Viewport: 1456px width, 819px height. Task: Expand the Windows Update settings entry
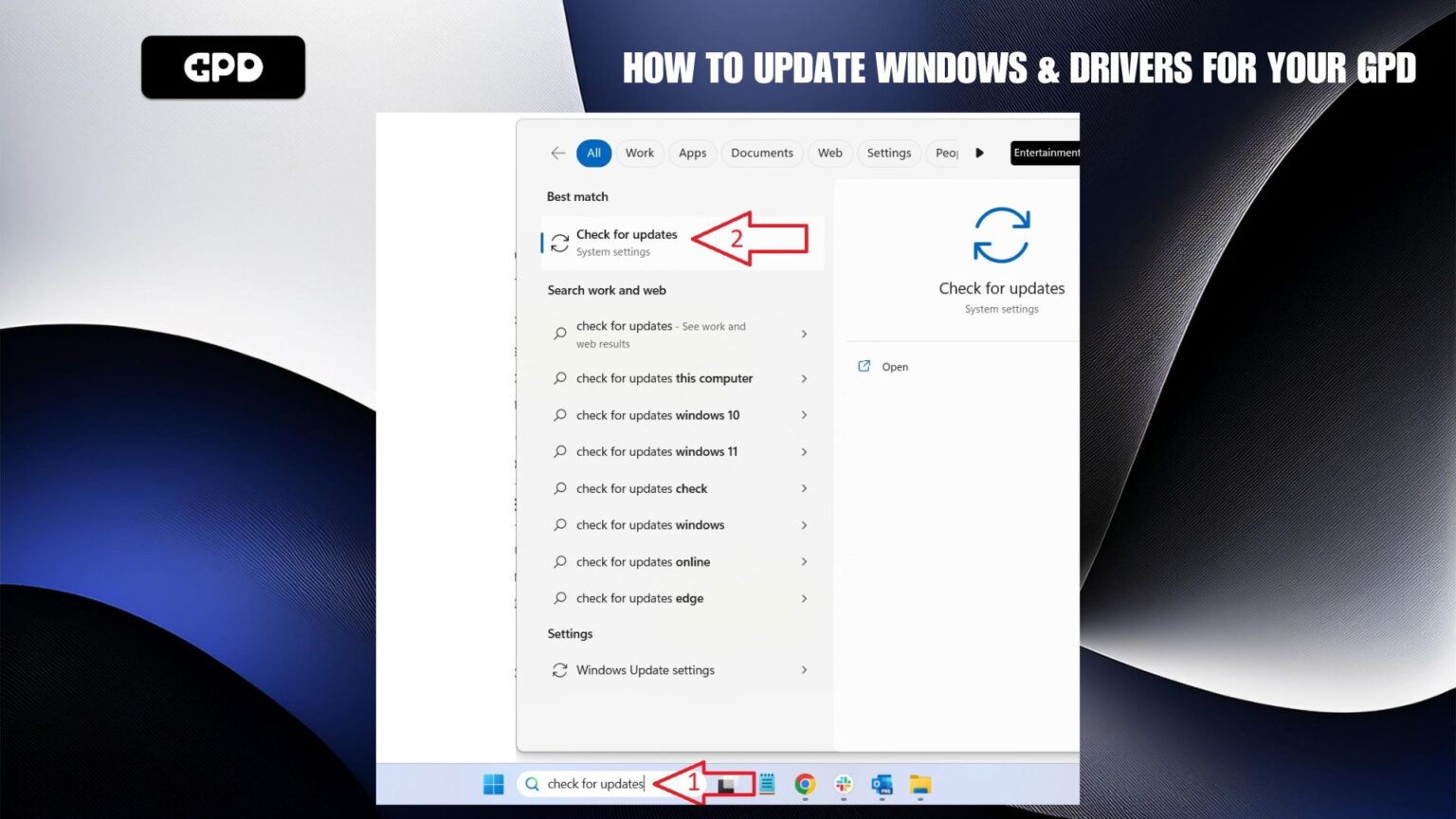804,670
